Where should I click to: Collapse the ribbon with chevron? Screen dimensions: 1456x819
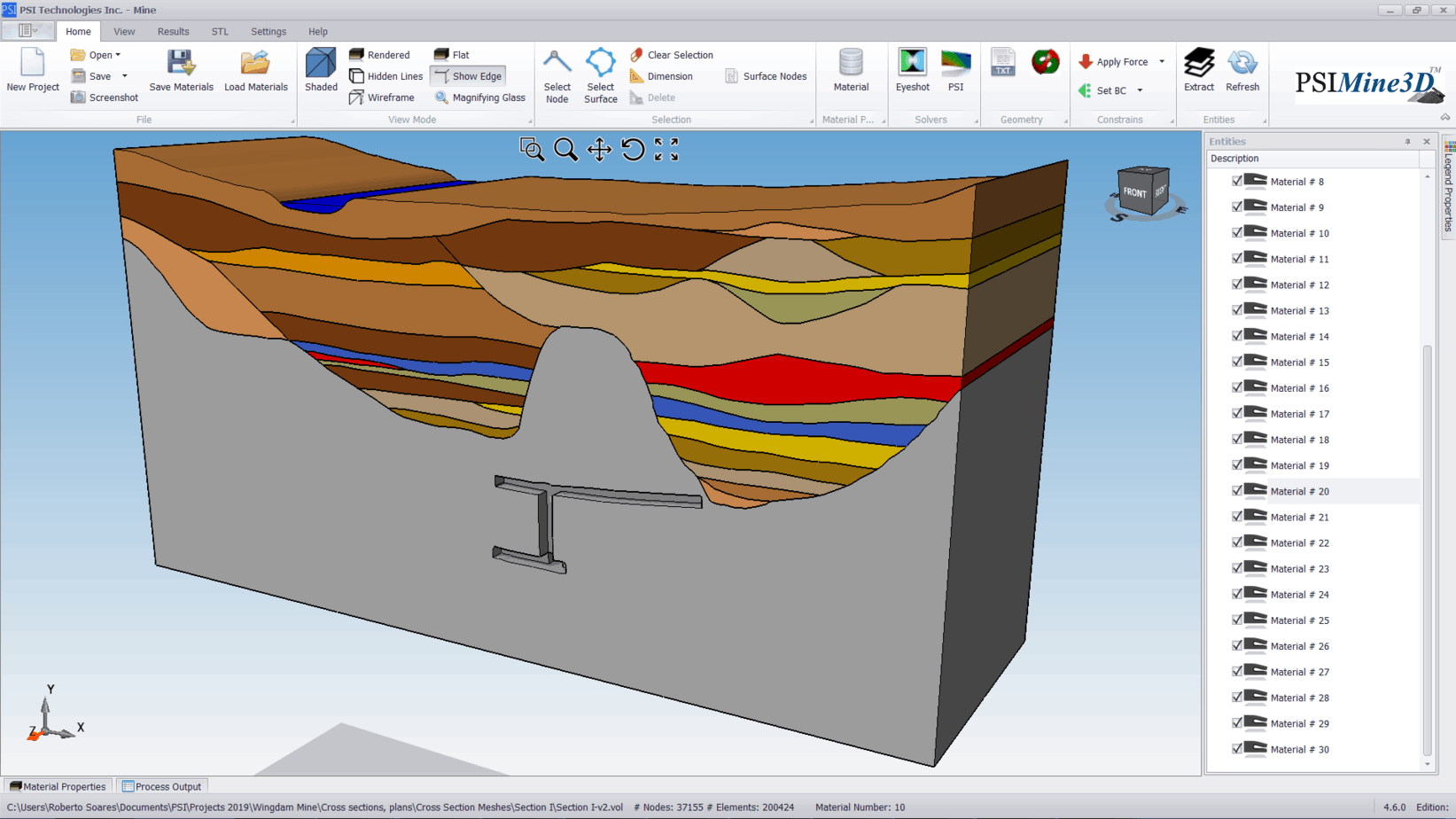[1444, 118]
